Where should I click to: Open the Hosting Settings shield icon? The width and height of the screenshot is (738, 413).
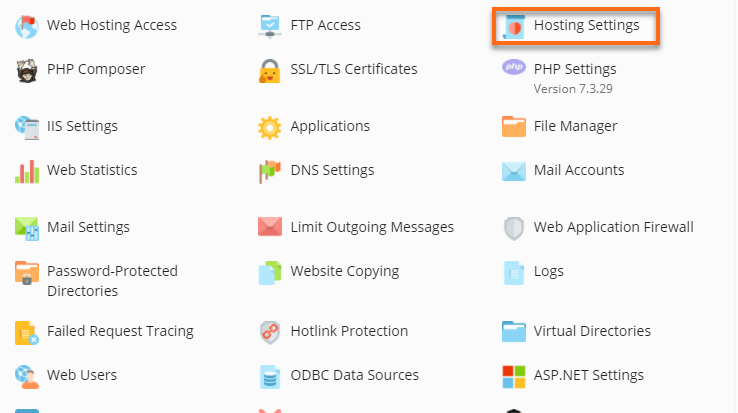coord(513,26)
